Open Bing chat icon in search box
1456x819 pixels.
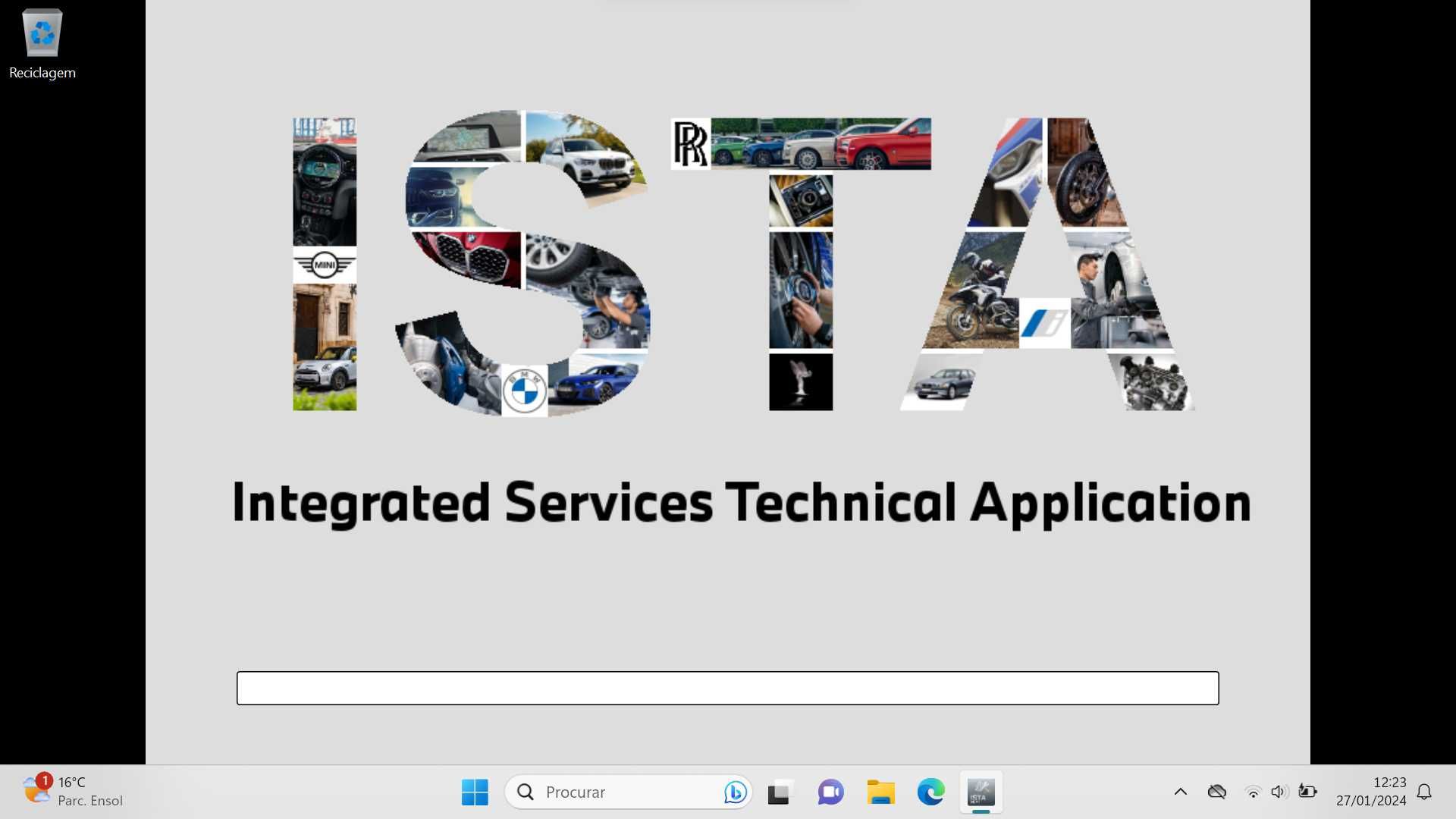[735, 792]
